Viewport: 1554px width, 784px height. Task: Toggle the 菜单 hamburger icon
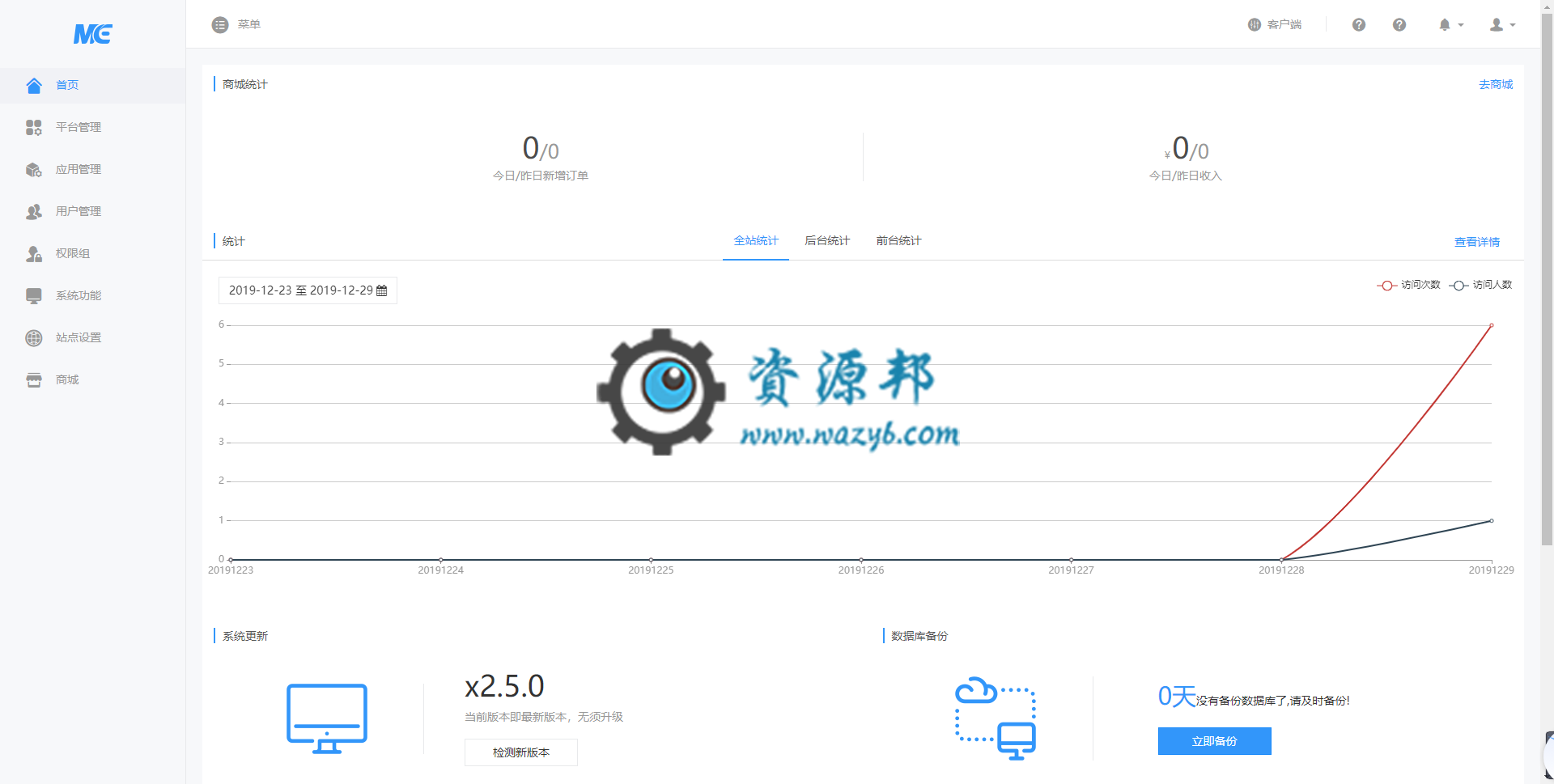(x=220, y=25)
